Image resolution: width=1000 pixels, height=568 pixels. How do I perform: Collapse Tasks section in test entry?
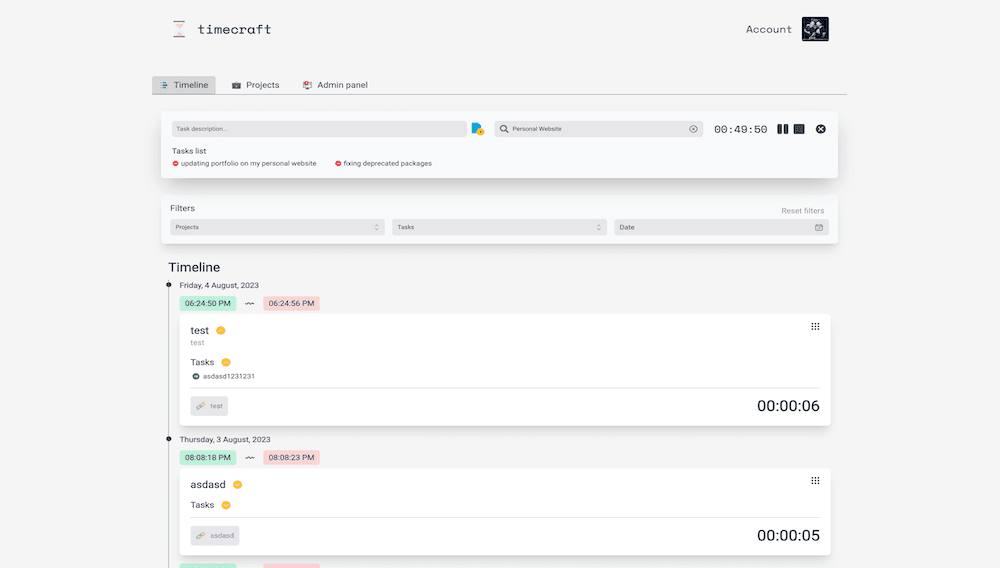tap(226, 362)
